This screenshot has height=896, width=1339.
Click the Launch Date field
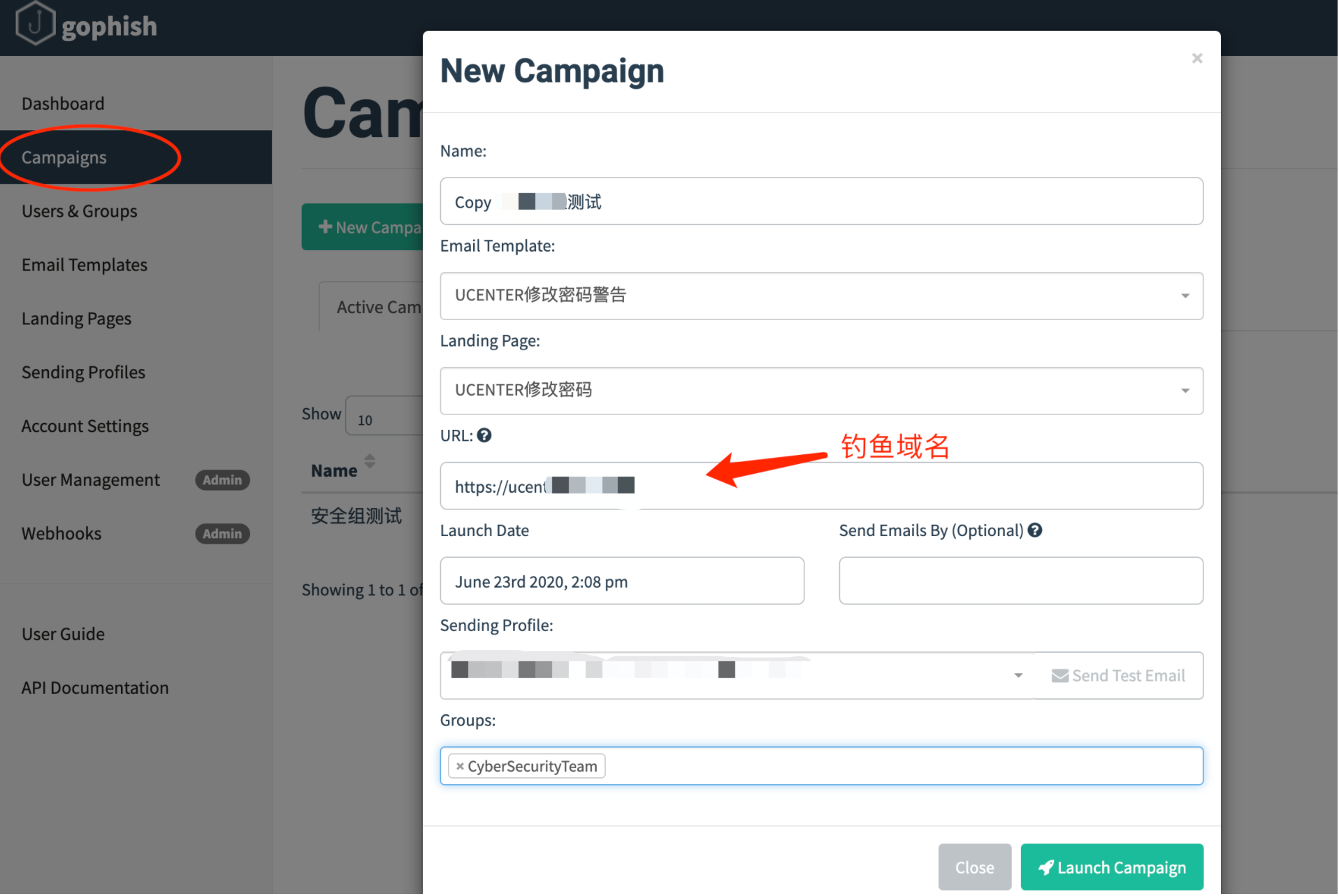click(x=621, y=581)
